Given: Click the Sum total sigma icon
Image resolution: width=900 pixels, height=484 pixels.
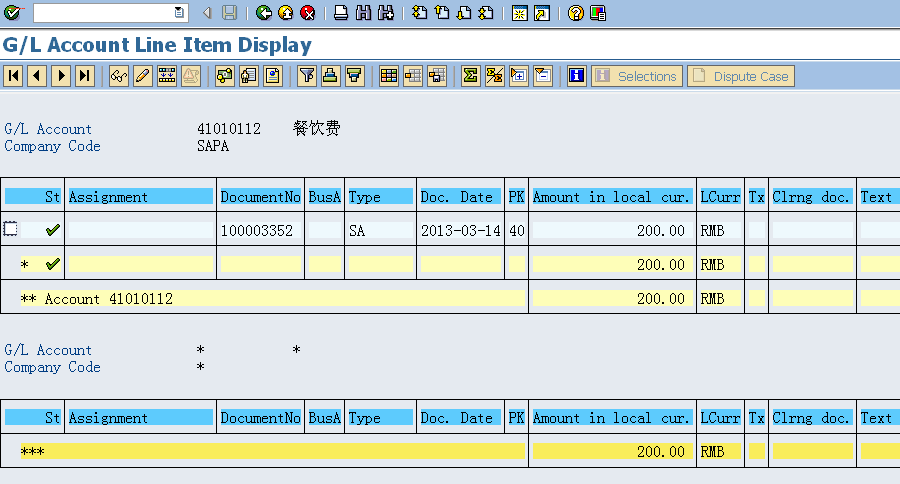Looking at the screenshot, I should coord(471,76).
